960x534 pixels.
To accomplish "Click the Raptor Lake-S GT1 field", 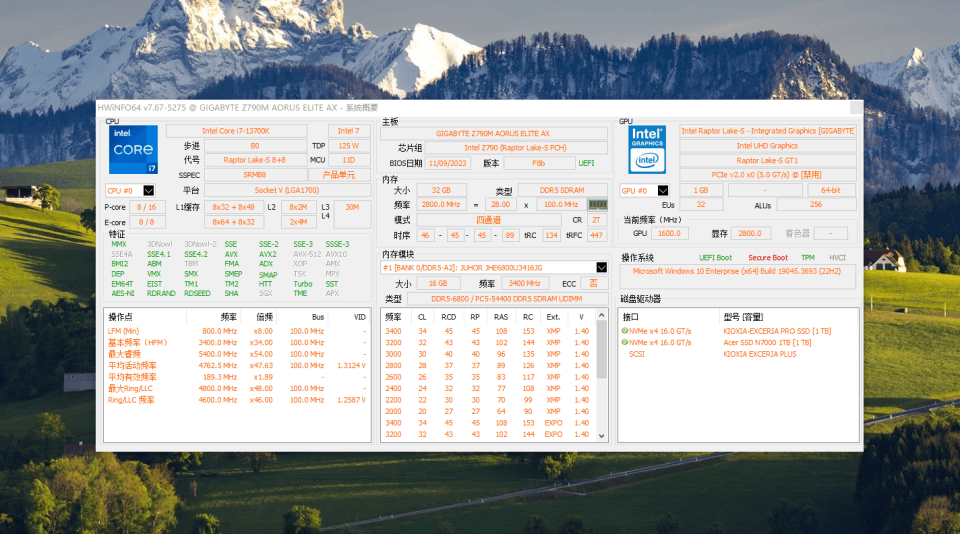I will coord(767,160).
